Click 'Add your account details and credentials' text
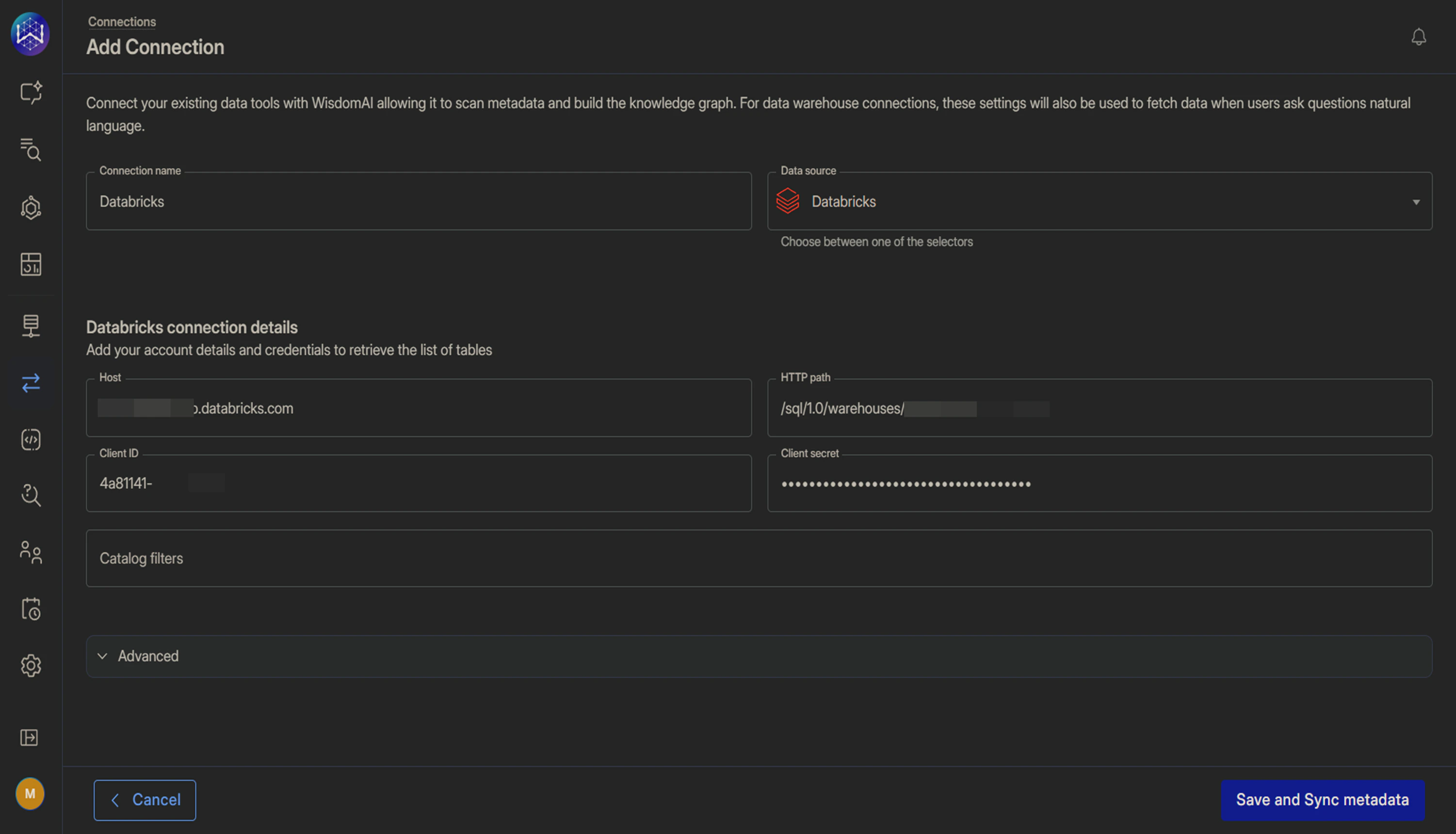The height and width of the screenshot is (834, 1456). 289,350
